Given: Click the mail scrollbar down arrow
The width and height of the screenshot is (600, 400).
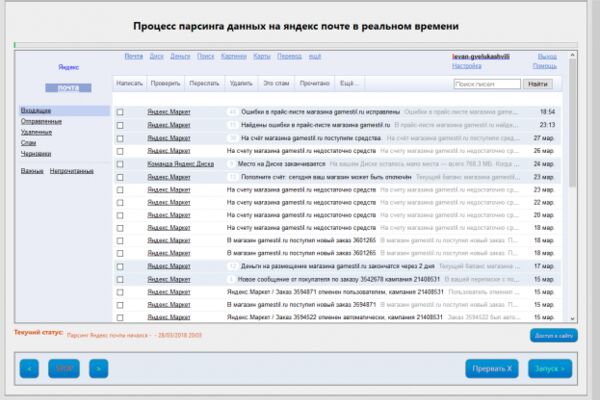Looking at the screenshot, I should pos(572,318).
